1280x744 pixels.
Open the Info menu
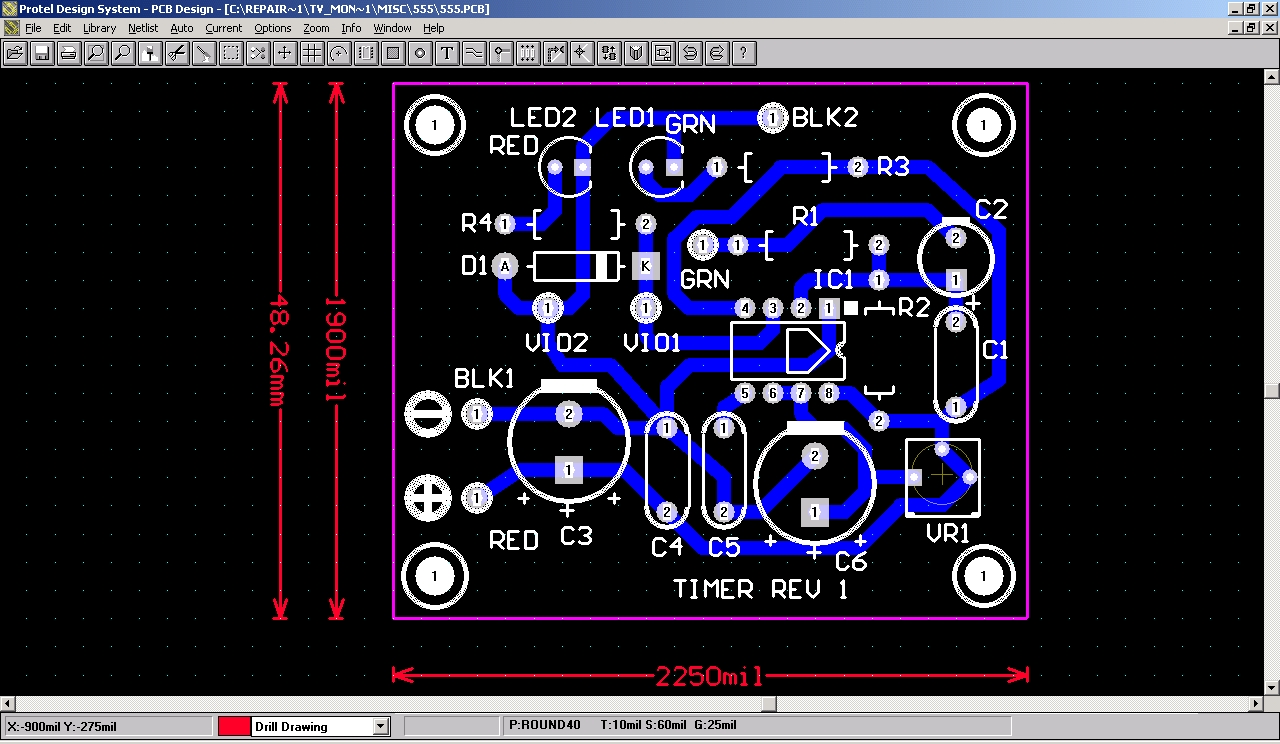click(x=351, y=28)
